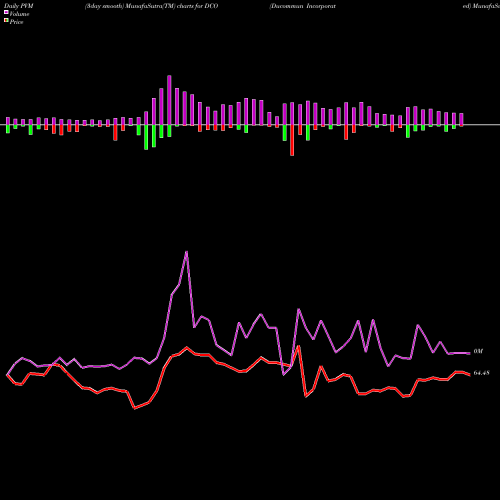
Task: Click the longest red downward price bar
Action: [292, 140]
